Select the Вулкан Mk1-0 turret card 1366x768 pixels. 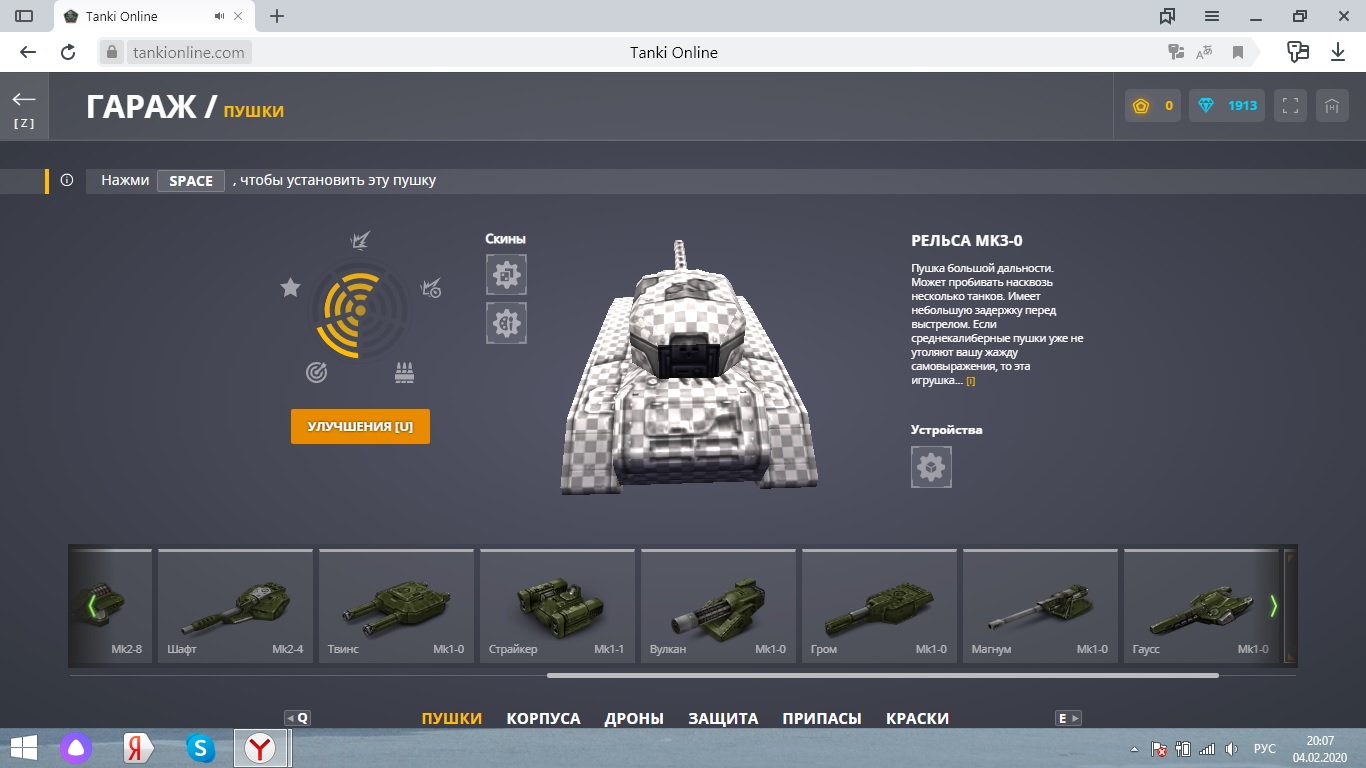(x=718, y=606)
